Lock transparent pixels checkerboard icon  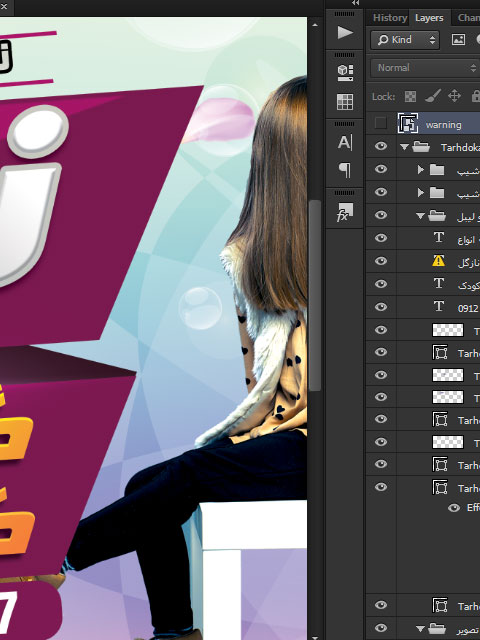410,97
